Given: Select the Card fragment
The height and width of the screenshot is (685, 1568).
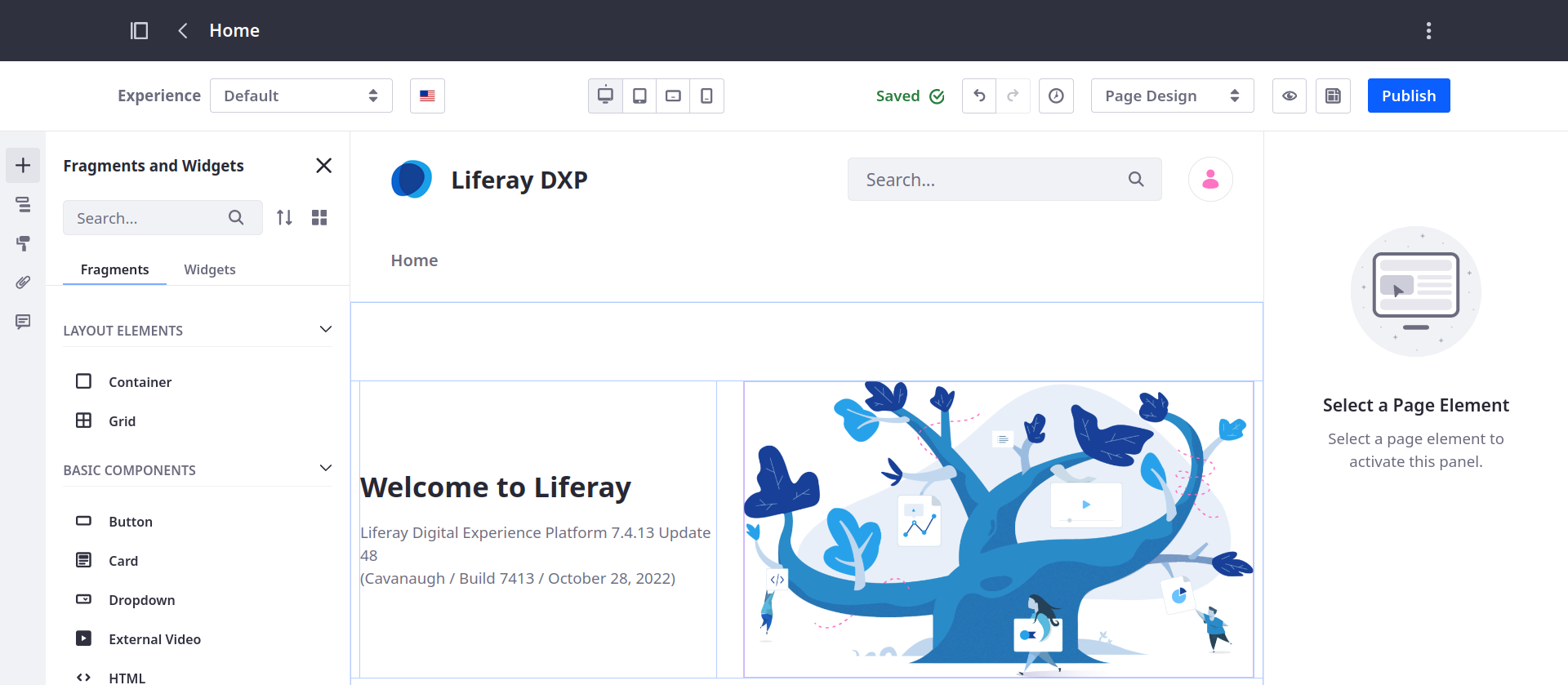Looking at the screenshot, I should click(x=198, y=561).
